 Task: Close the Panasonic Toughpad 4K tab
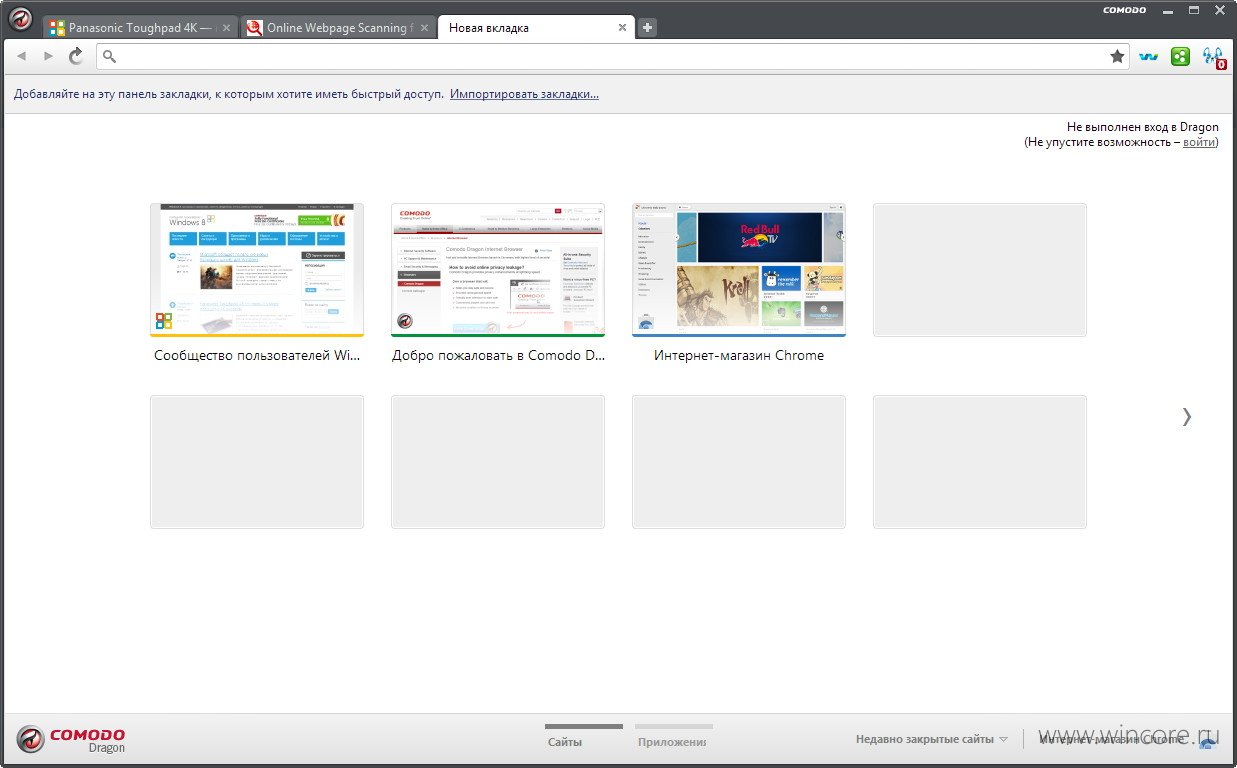coord(226,28)
